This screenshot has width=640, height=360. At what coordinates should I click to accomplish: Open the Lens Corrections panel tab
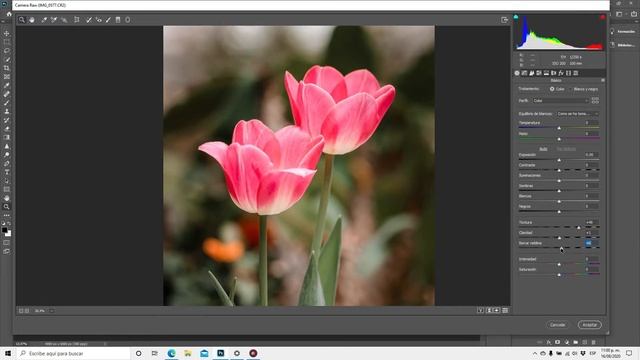tap(554, 73)
